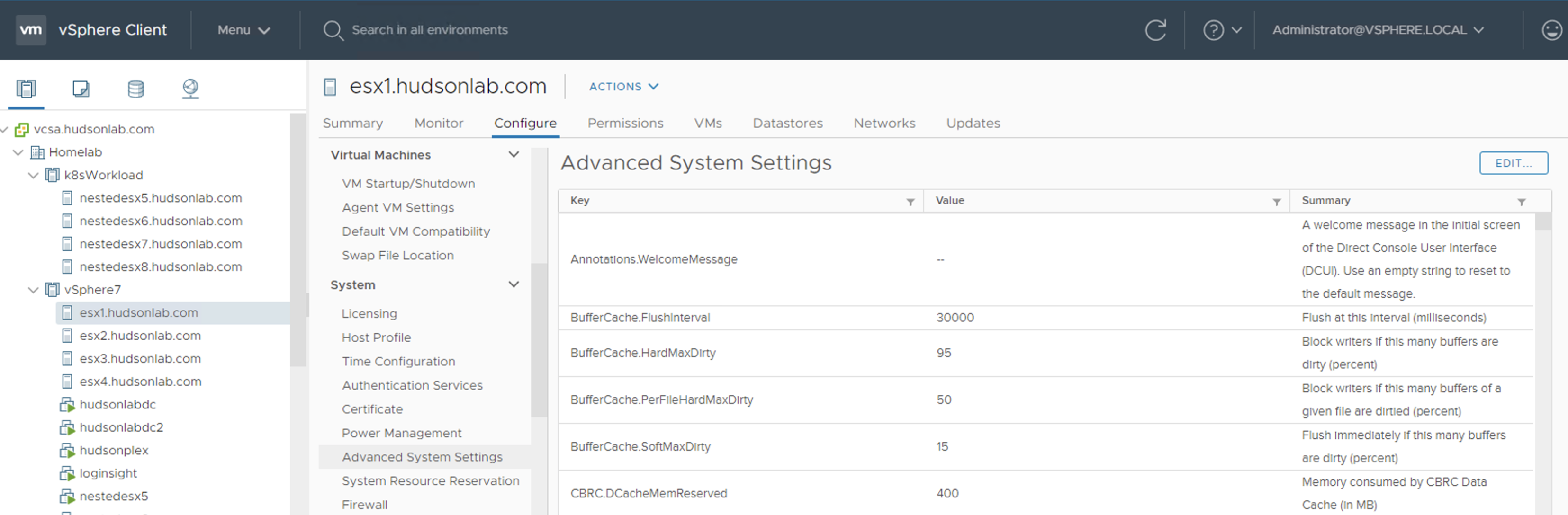Open the Updates tab
The height and width of the screenshot is (515, 1568).
[973, 124]
